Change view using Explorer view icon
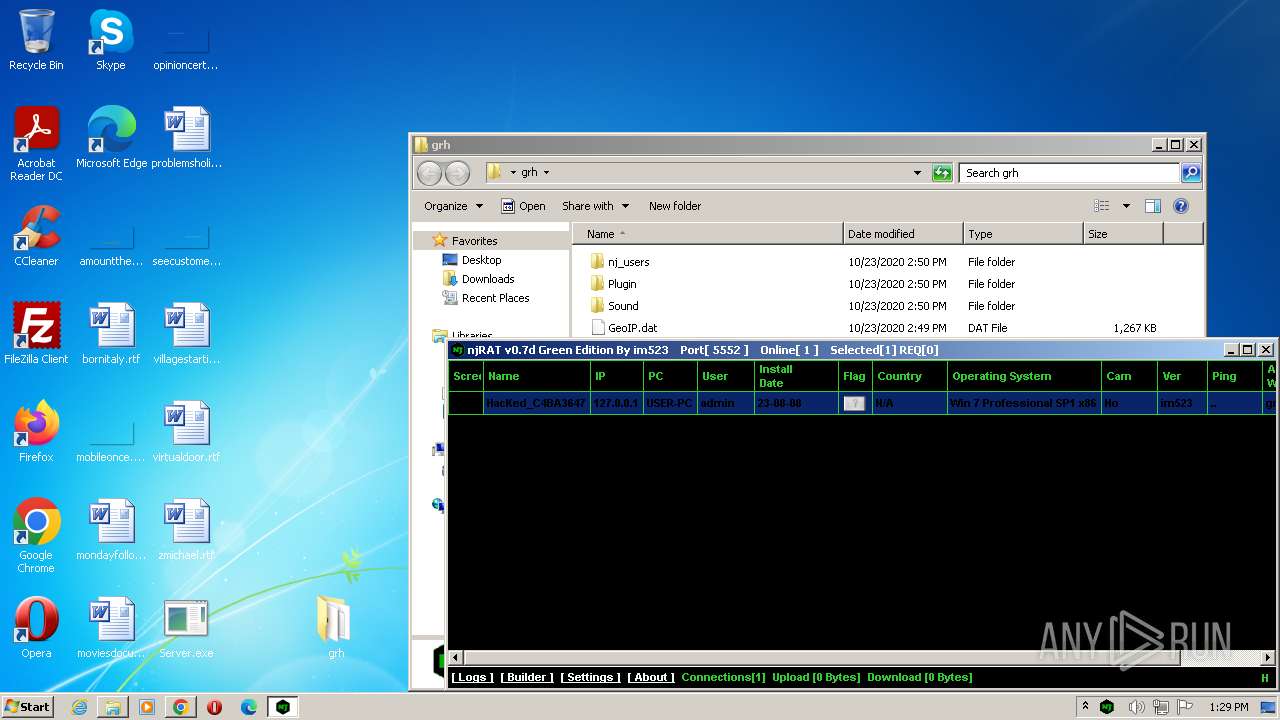Screen dimensions: 1280x720 pos(1102,206)
